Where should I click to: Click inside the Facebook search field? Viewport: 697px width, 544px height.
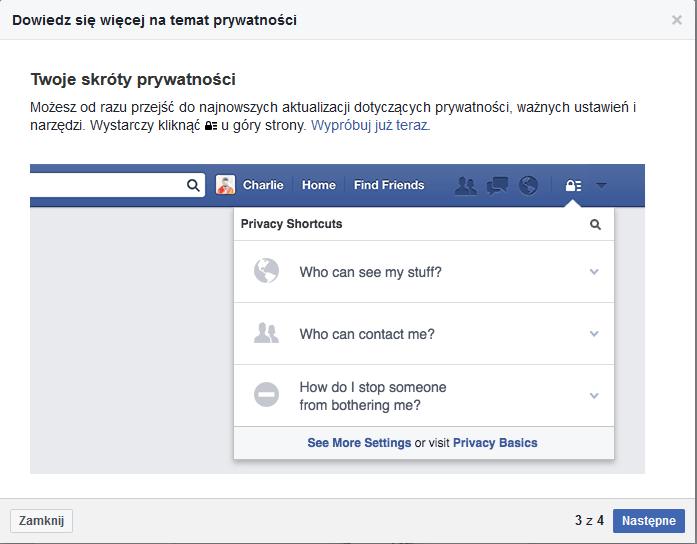coord(117,185)
